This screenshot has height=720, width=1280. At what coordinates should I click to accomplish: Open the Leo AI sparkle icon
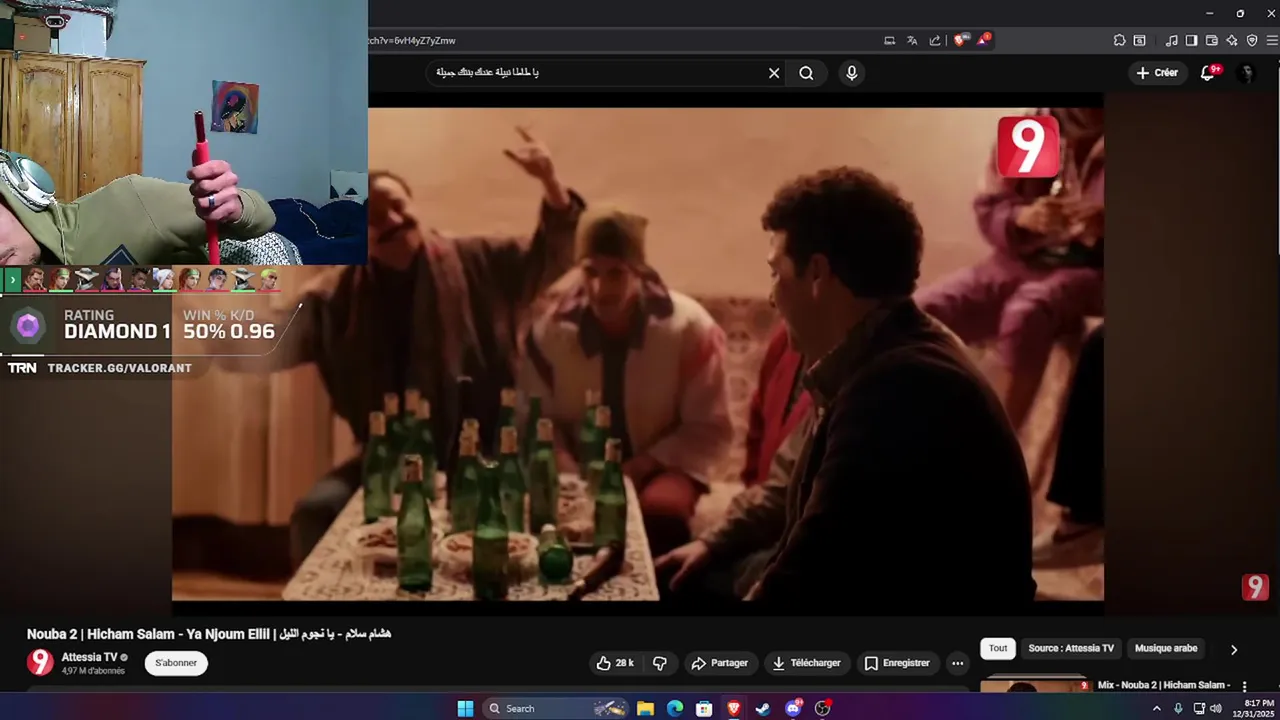click(x=1232, y=41)
